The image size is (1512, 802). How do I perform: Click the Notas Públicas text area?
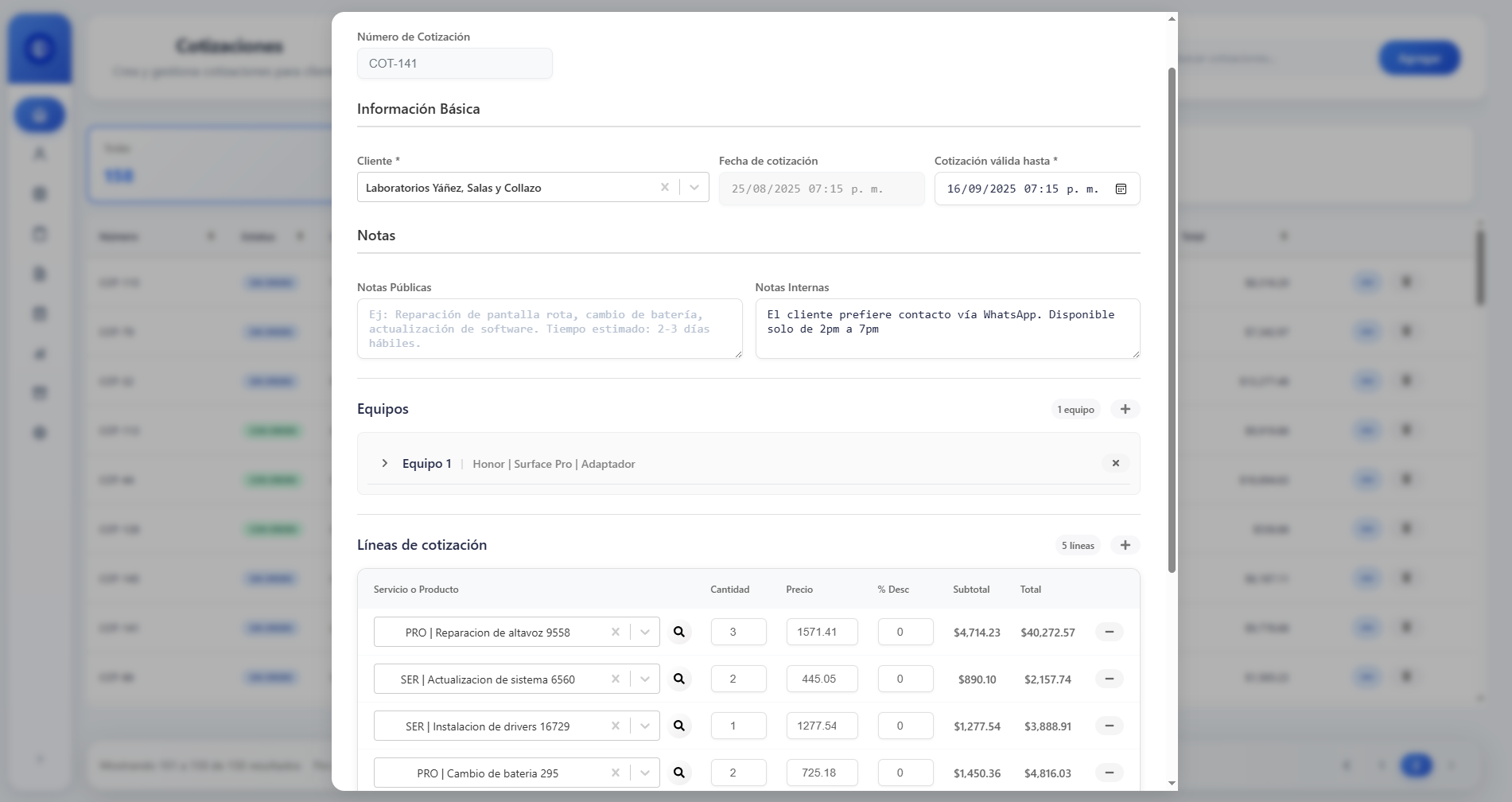click(x=550, y=329)
